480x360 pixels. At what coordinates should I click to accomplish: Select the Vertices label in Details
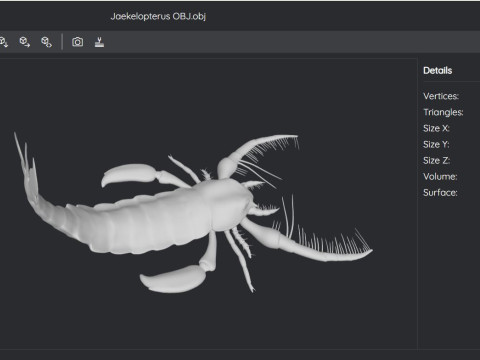click(441, 96)
